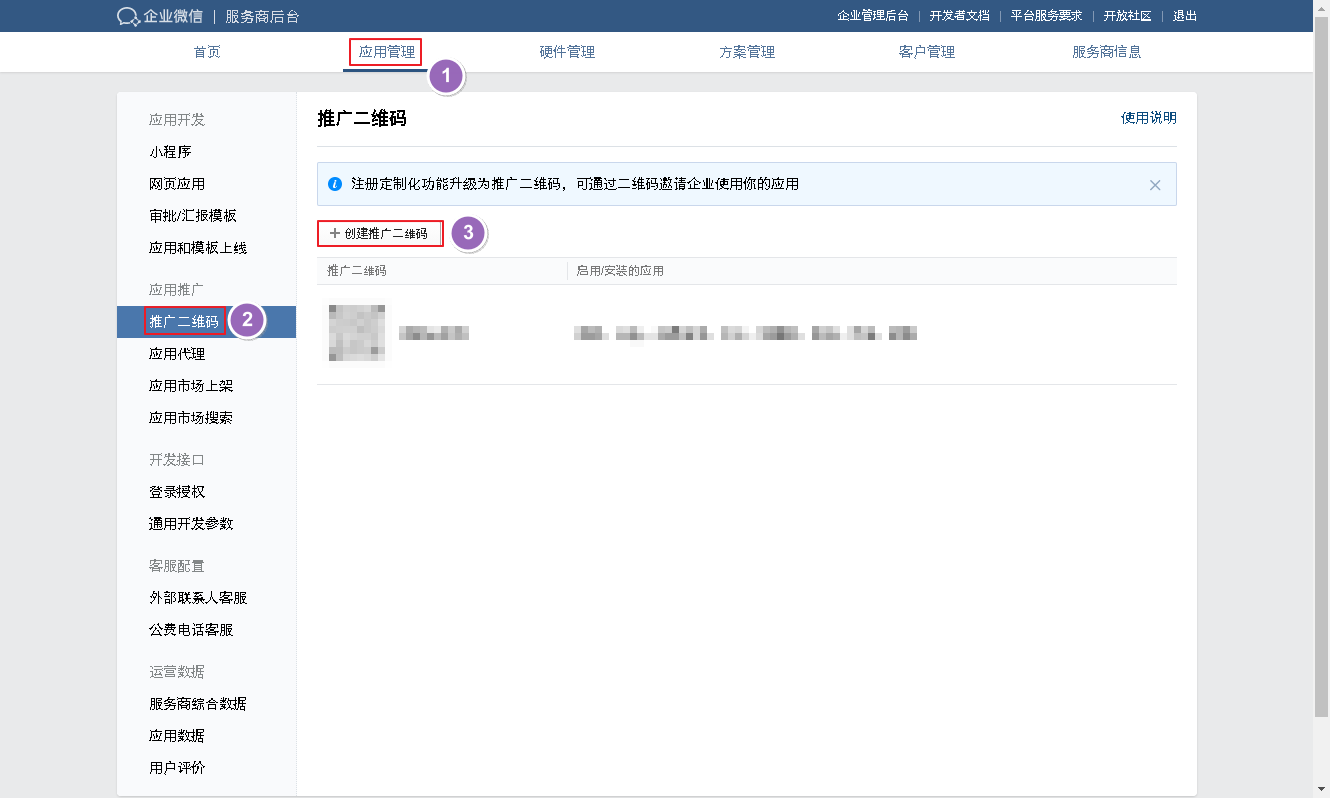The height and width of the screenshot is (798, 1330).
Task: Click the blurred QR code thumbnail
Action: click(x=357, y=333)
